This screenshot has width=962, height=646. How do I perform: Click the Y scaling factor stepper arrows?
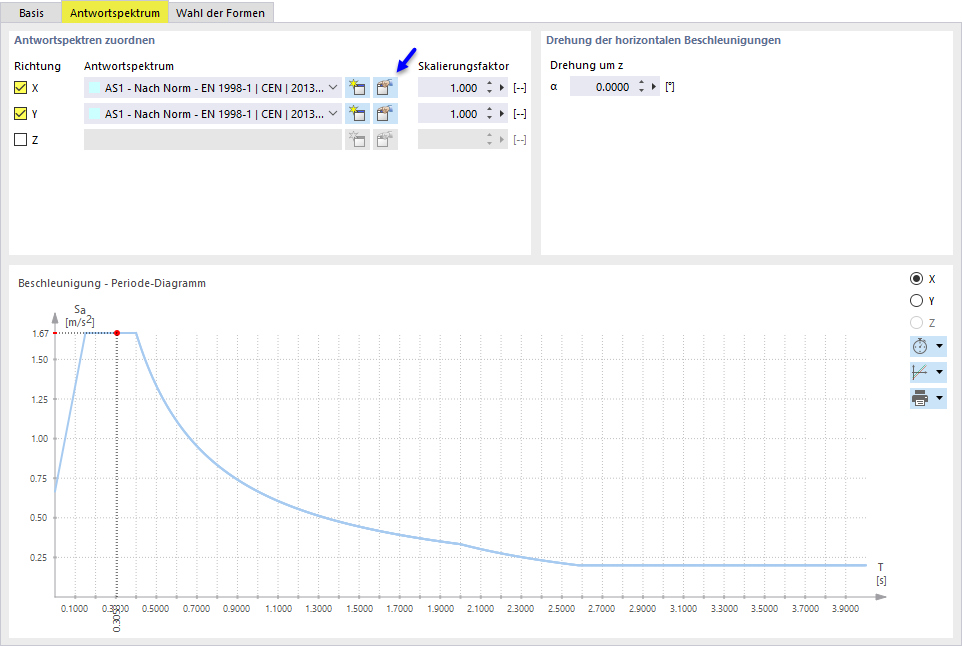490,113
